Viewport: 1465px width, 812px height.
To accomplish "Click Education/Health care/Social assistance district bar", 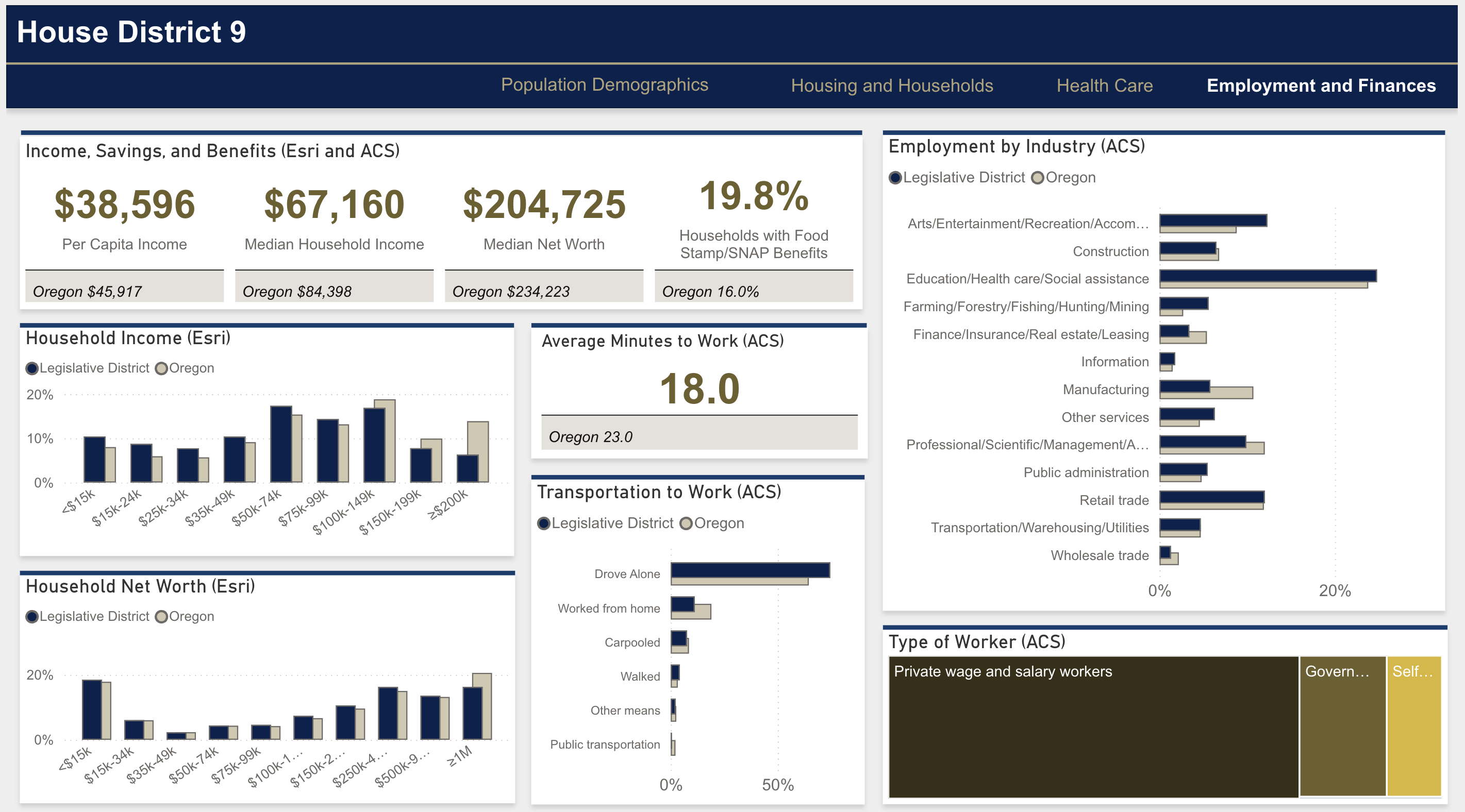I will click(x=1267, y=276).
